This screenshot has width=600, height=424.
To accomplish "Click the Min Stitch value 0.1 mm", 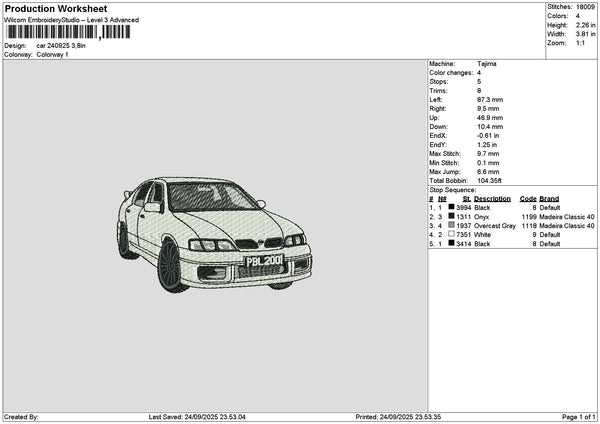I will click(488, 163).
